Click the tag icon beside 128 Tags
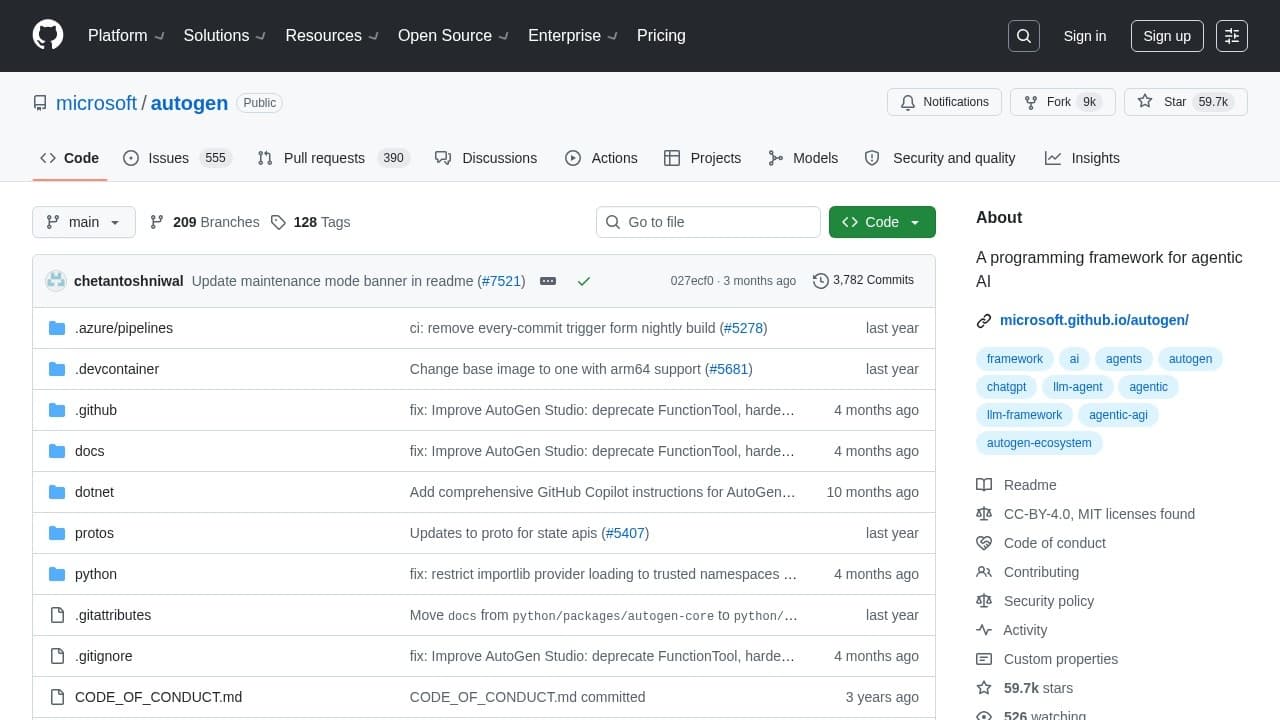Viewport: 1280px width, 720px height. coord(278,222)
